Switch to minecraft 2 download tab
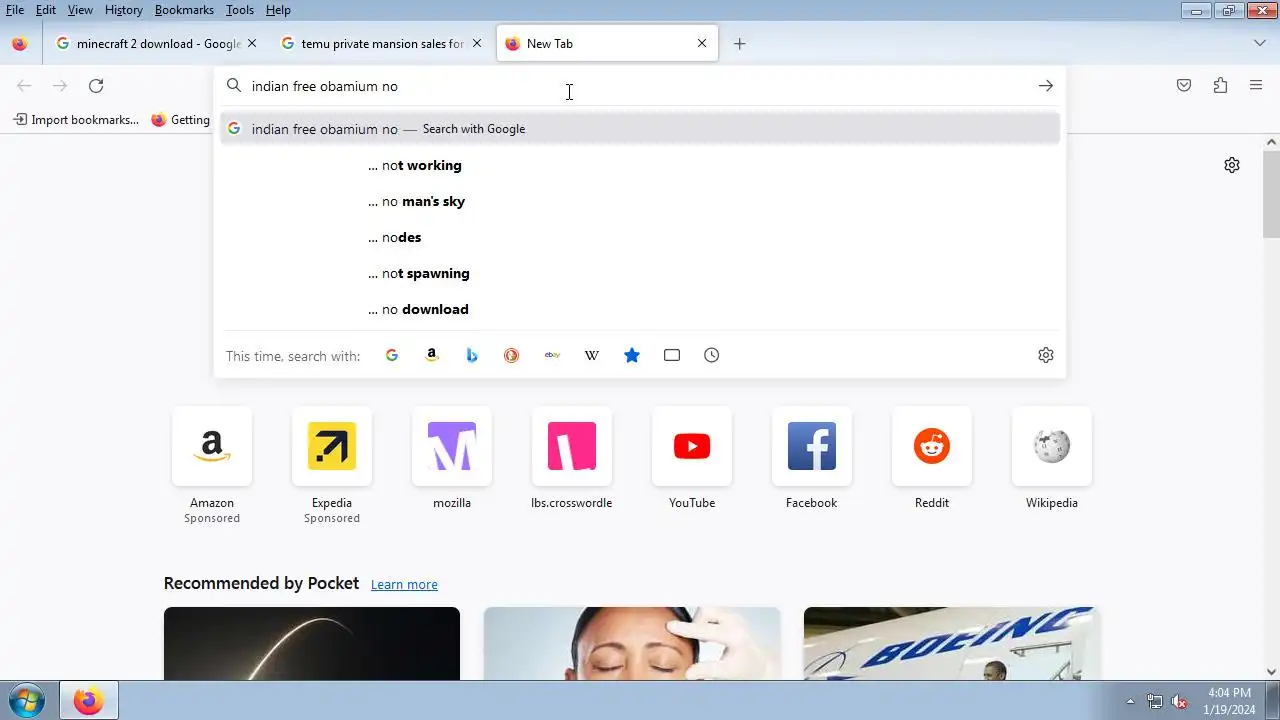Screen dimensions: 1280x720 [149, 44]
